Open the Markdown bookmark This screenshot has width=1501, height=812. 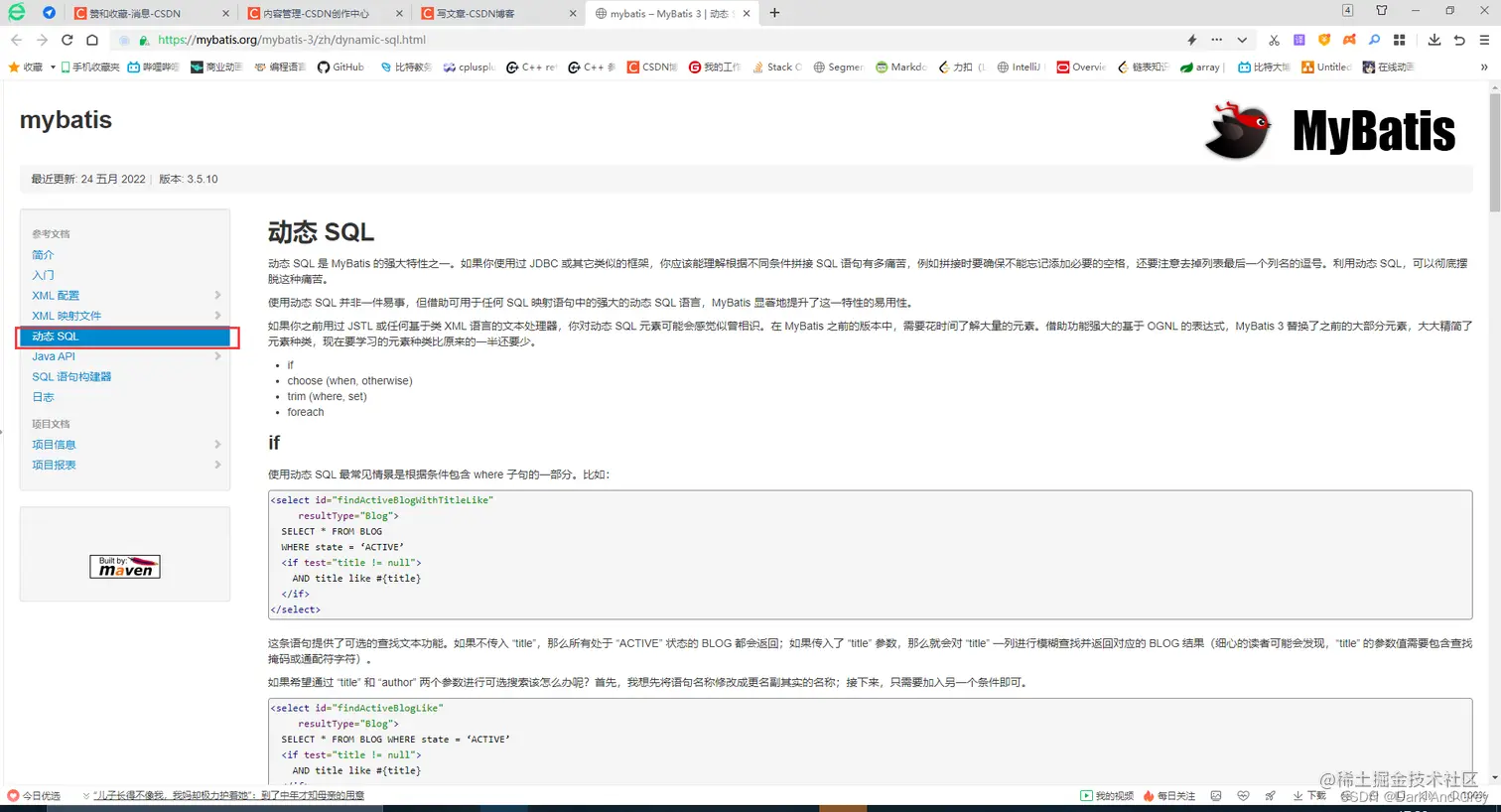click(x=901, y=67)
